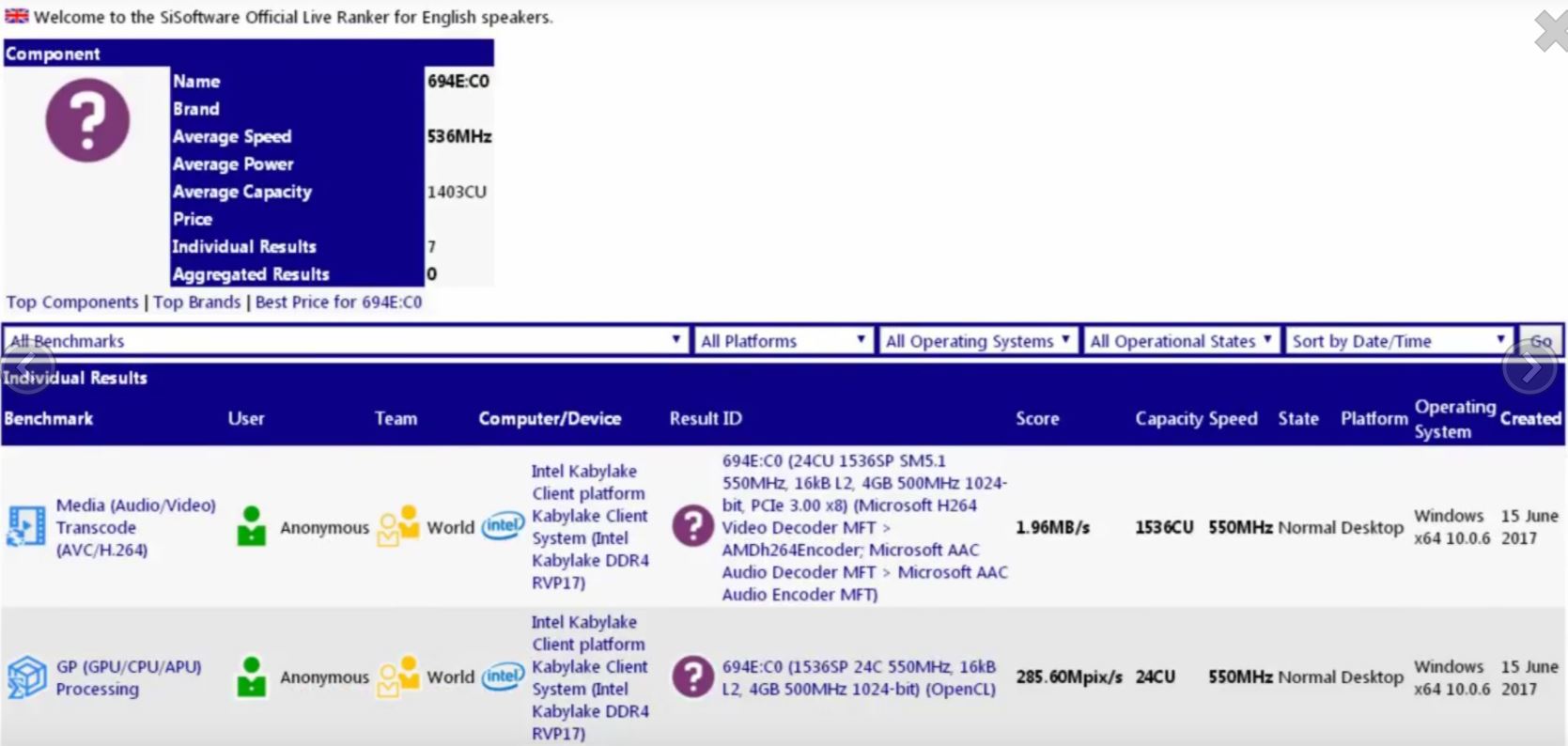The image size is (1568, 746).
Task: Click the Intel logo in GP Processing row
Action: click(503, 676)
